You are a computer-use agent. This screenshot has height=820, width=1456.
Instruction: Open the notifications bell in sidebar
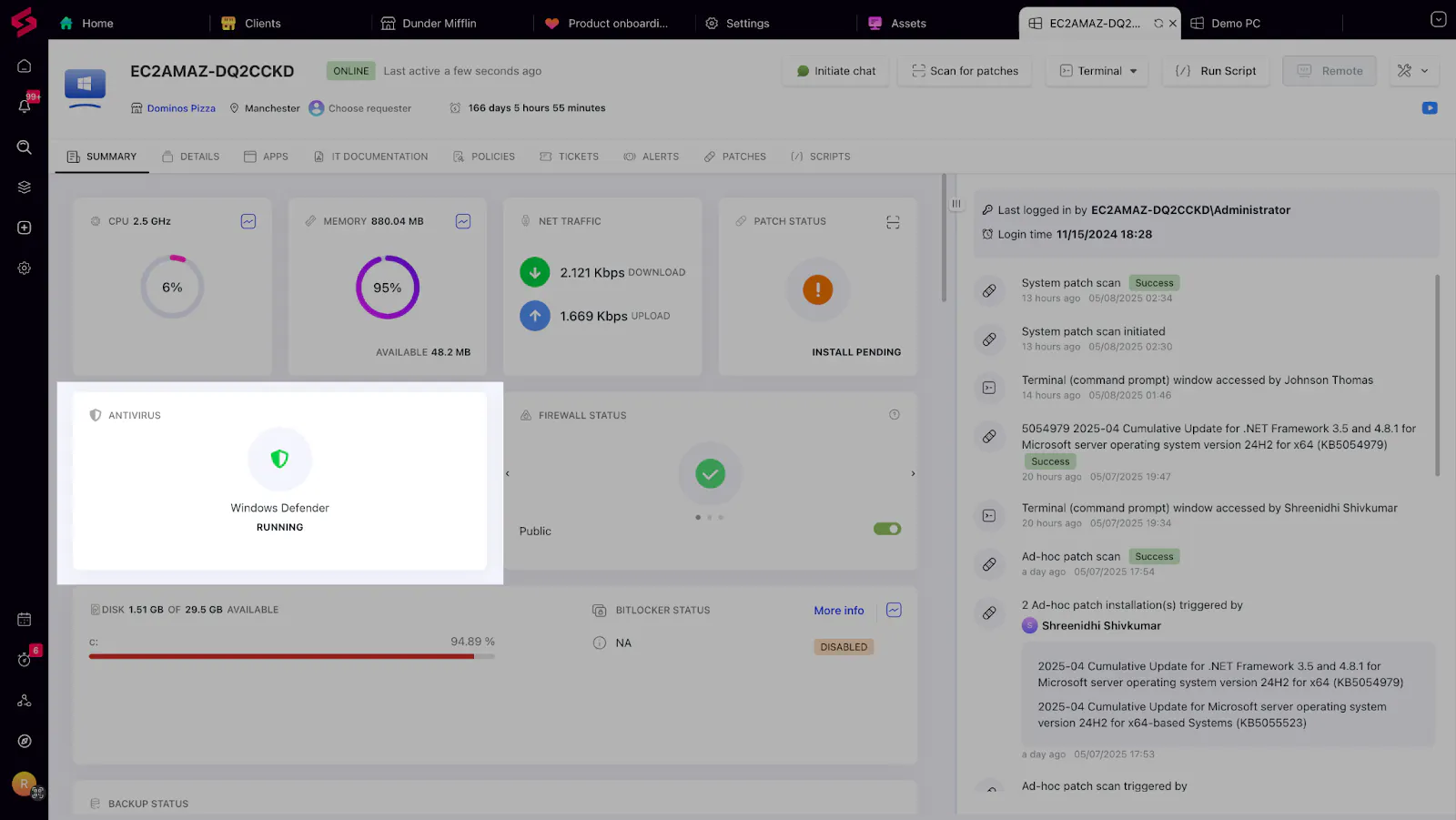[25, 106]
